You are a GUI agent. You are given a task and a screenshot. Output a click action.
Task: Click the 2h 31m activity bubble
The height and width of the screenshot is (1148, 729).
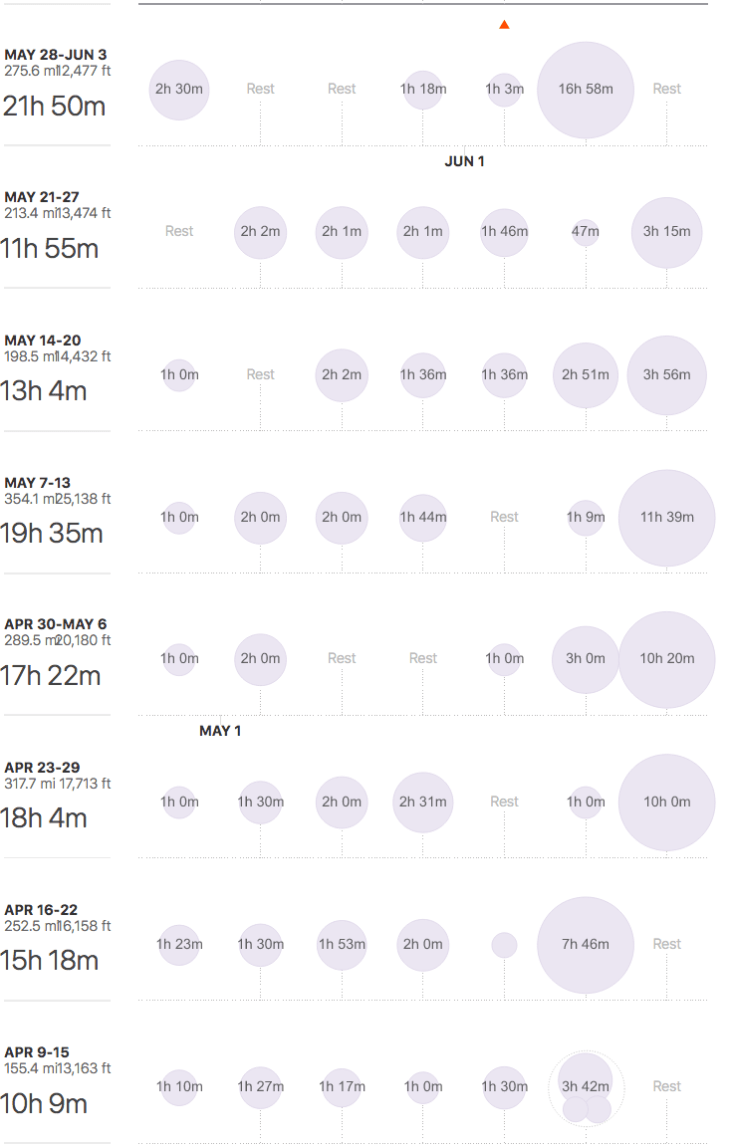[423, 802]
